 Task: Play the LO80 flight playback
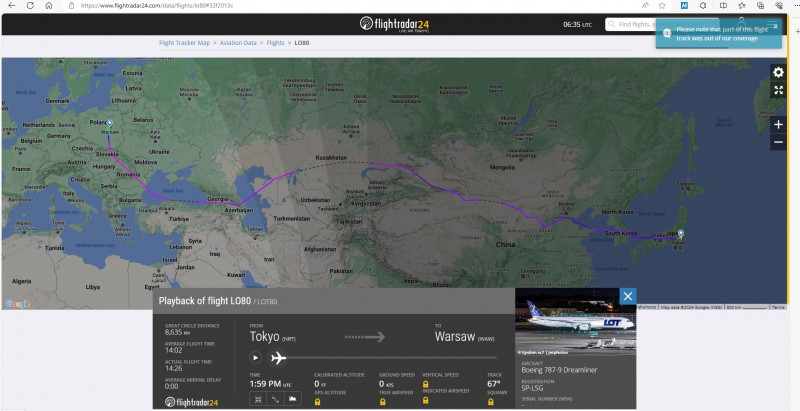(x=256, y=358)
